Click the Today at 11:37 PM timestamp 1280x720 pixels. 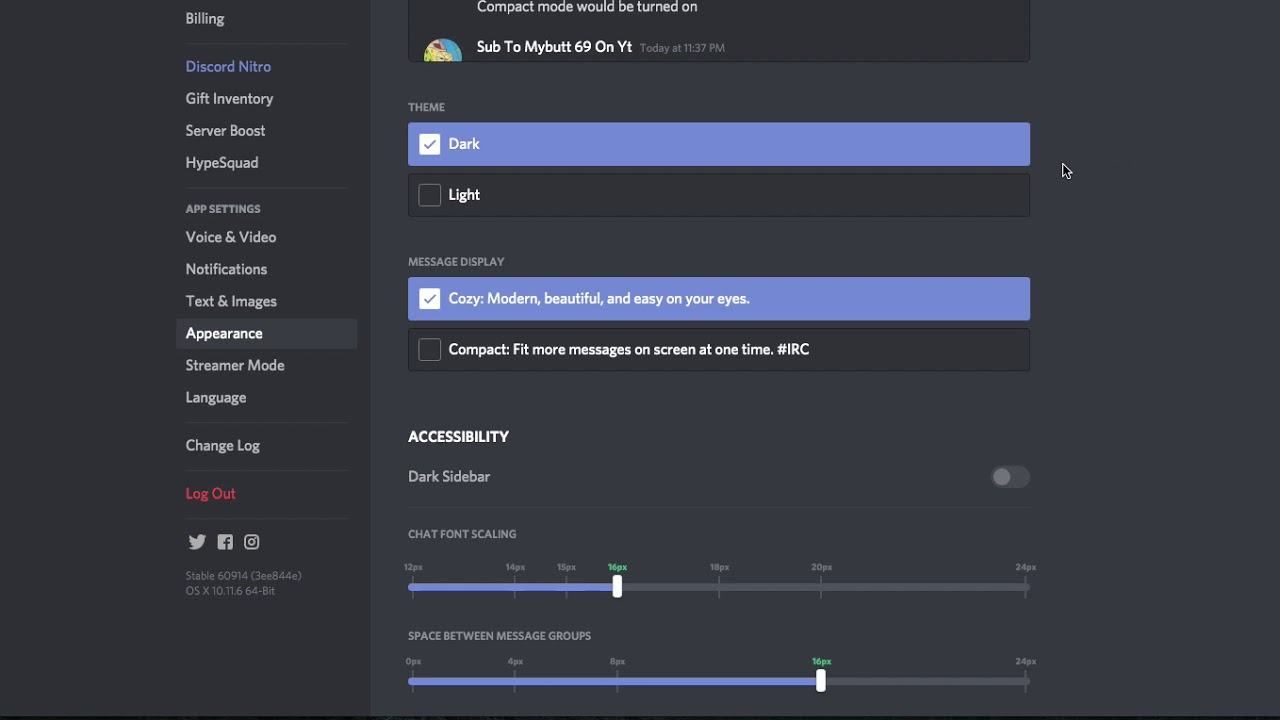coord(682,48)
